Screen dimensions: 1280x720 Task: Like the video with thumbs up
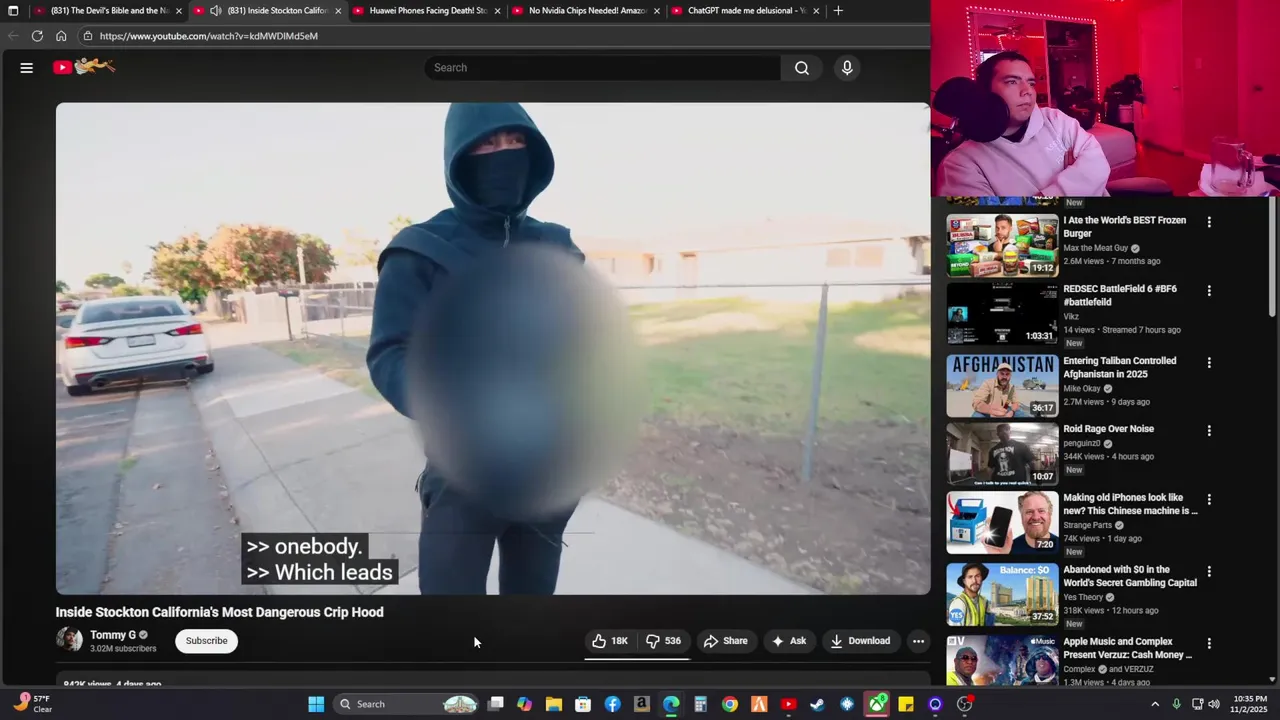pos(610,641)
